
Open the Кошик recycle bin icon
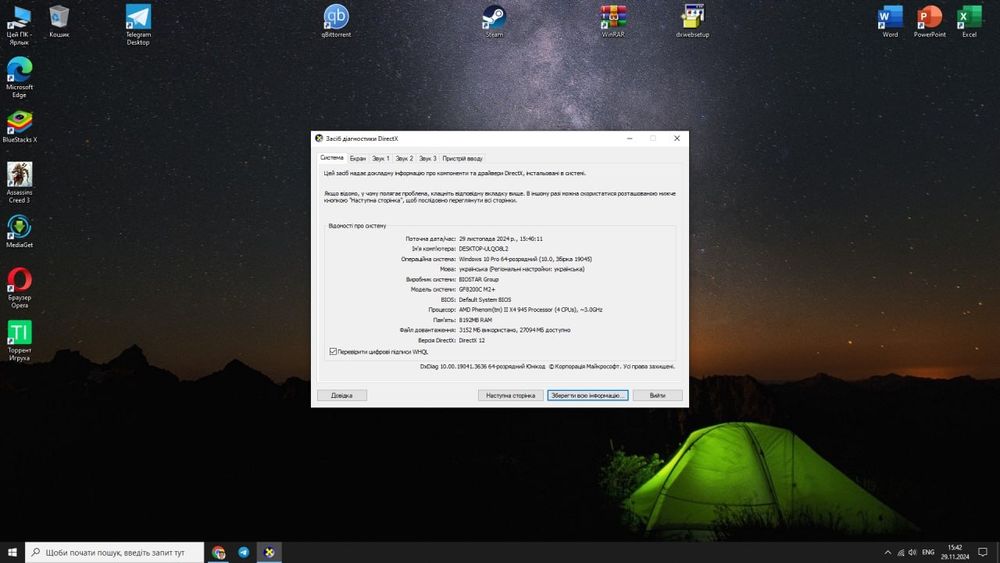click(x=59, y=22)
